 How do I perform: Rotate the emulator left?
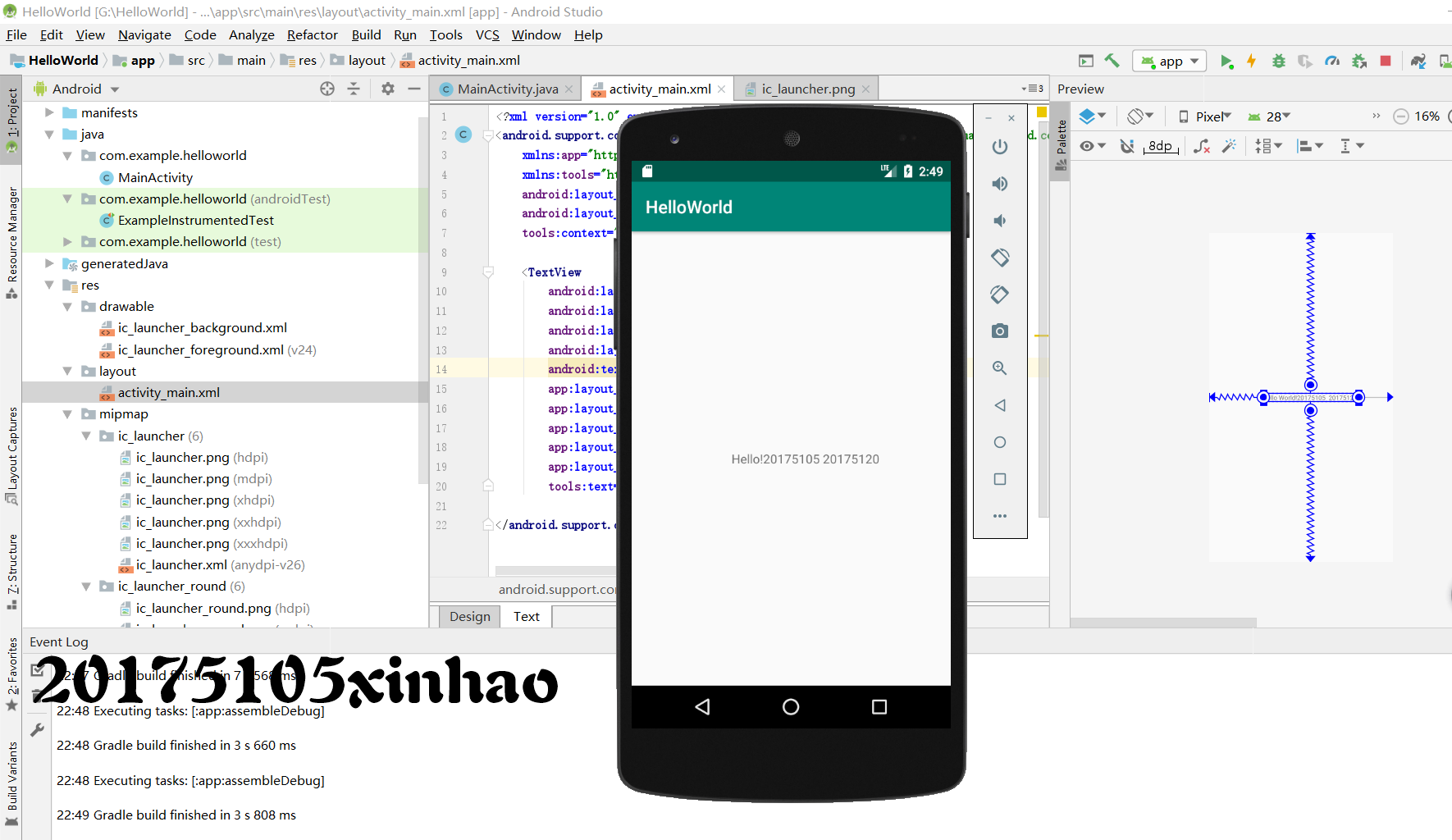click(x=999, y=258)
